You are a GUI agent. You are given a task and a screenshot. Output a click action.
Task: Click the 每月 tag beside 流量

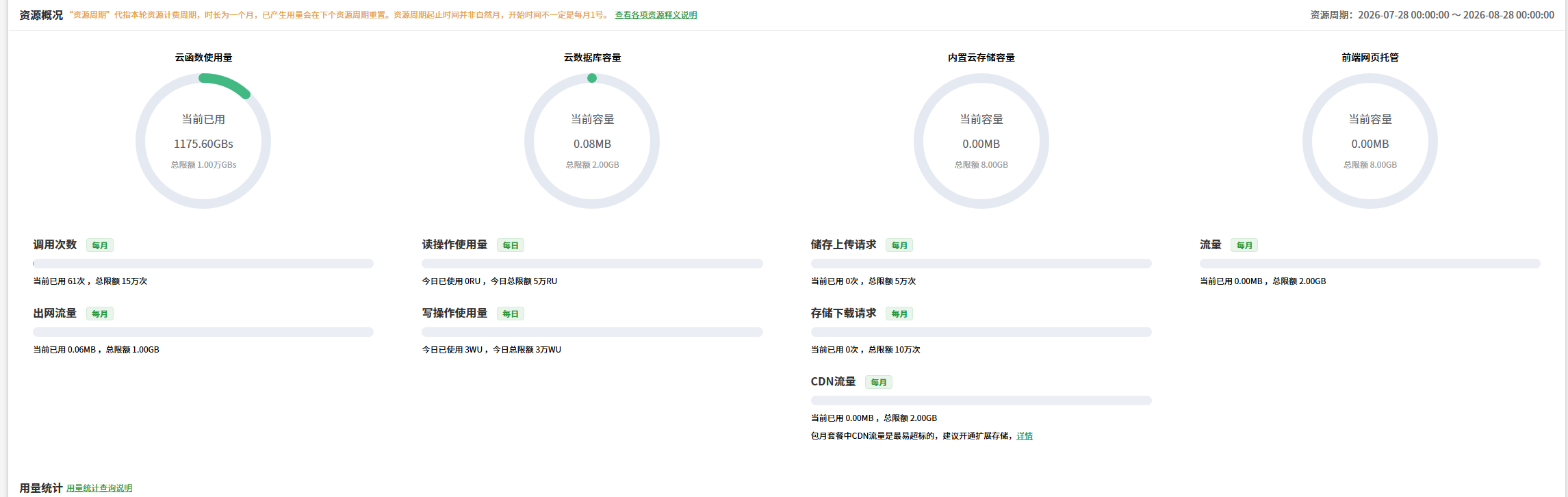(x=1244, y=245)
